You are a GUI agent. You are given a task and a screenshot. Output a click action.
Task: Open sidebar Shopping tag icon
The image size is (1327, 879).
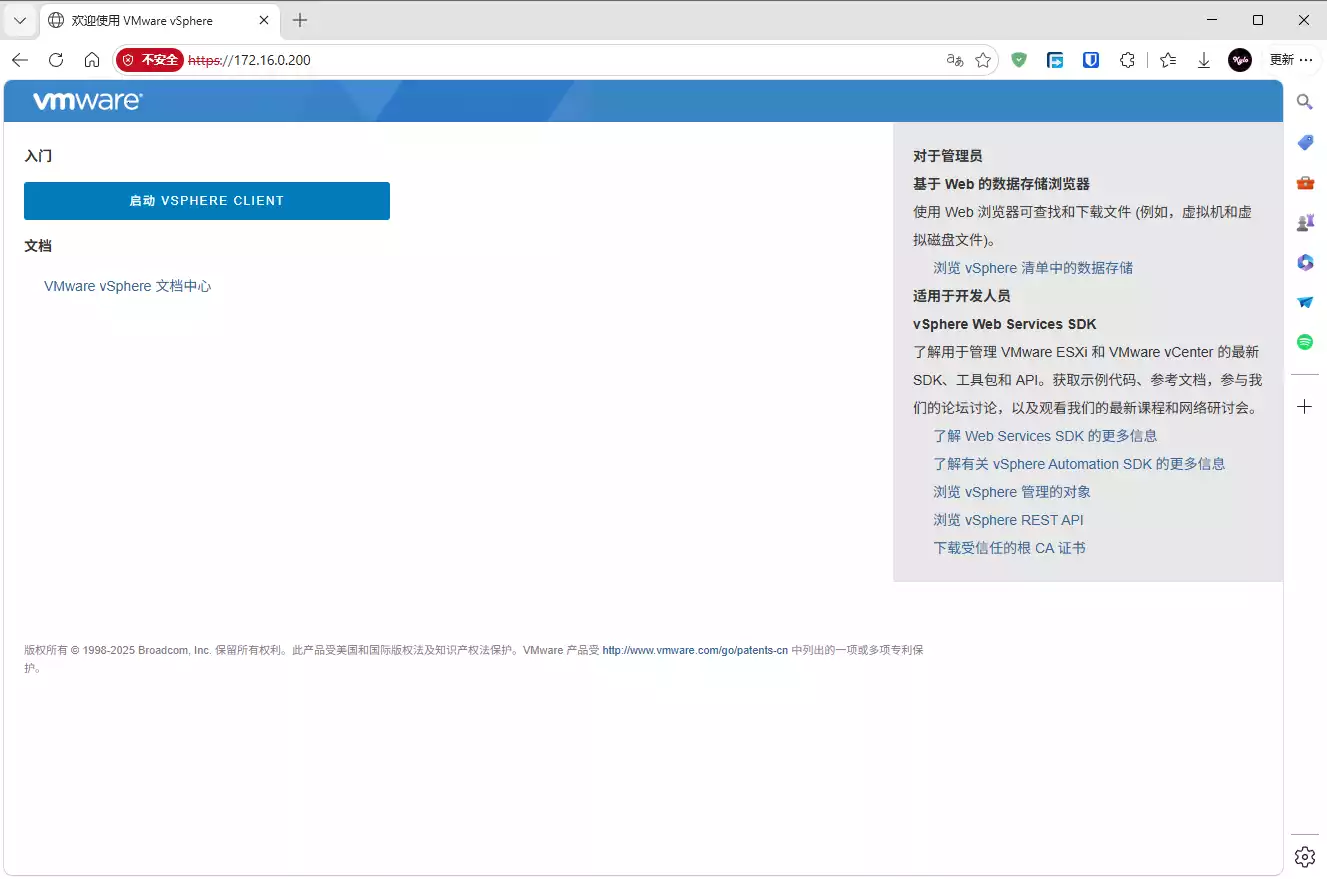tap(1305, 142)
